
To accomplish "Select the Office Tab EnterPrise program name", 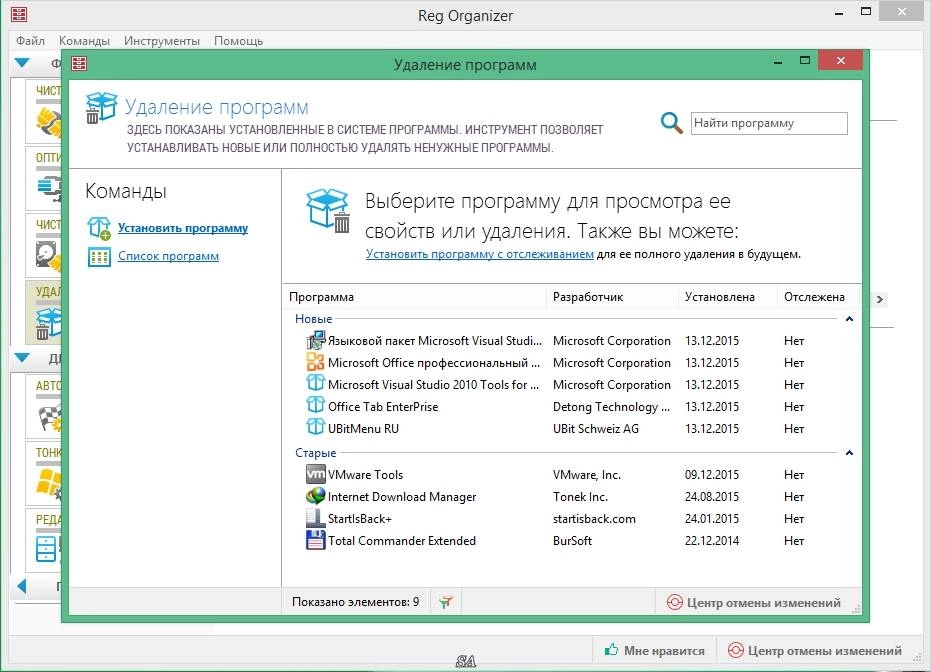I will 383,407.
